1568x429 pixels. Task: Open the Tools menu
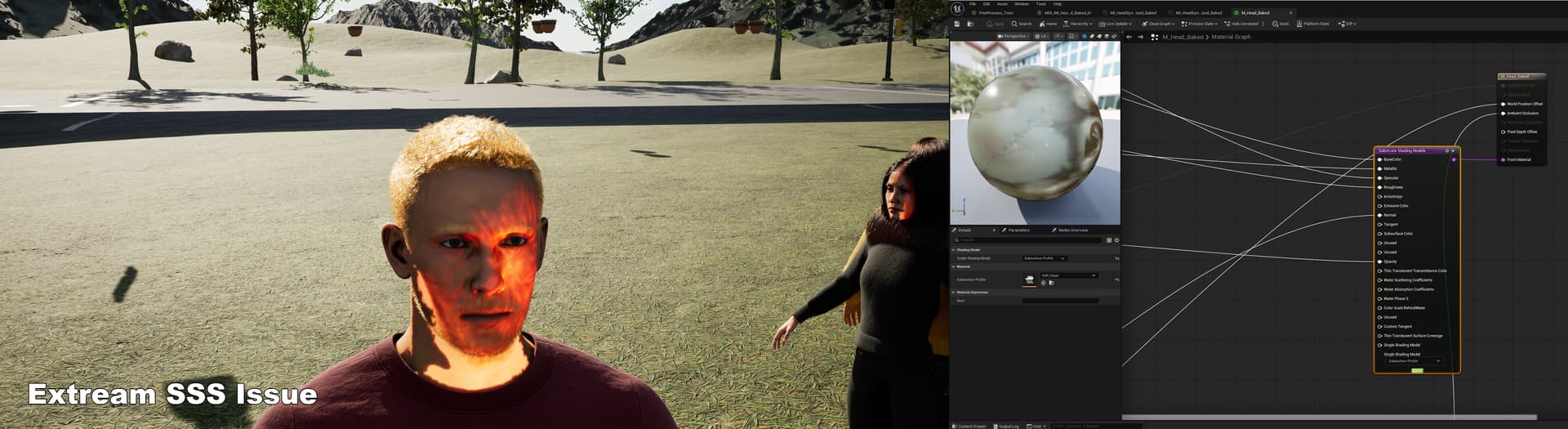tap(1040, 4)
